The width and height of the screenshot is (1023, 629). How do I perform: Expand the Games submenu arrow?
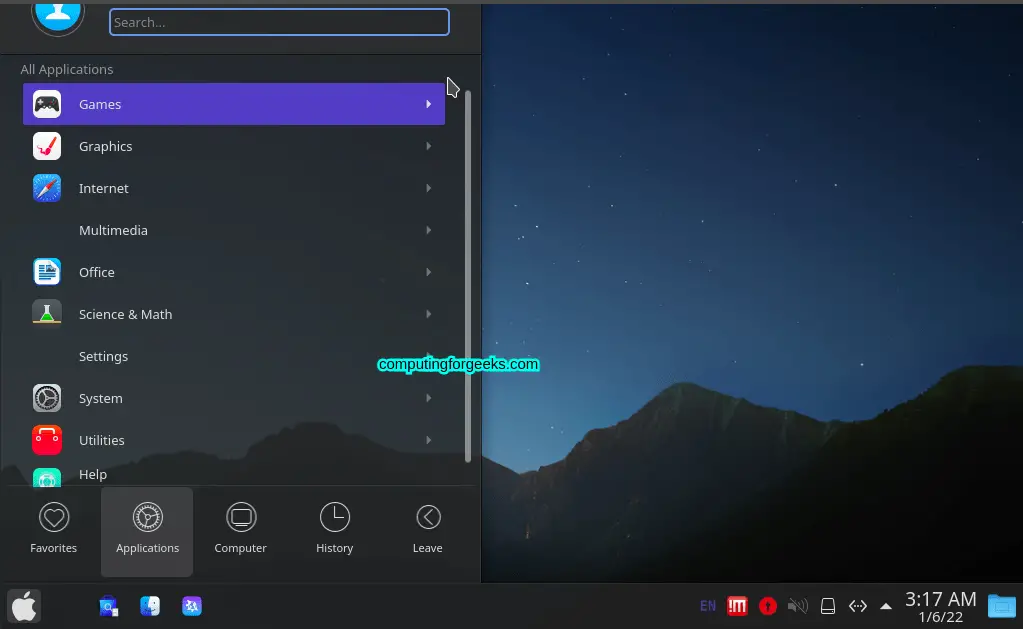pyautogui.click(x=429, y=104)
